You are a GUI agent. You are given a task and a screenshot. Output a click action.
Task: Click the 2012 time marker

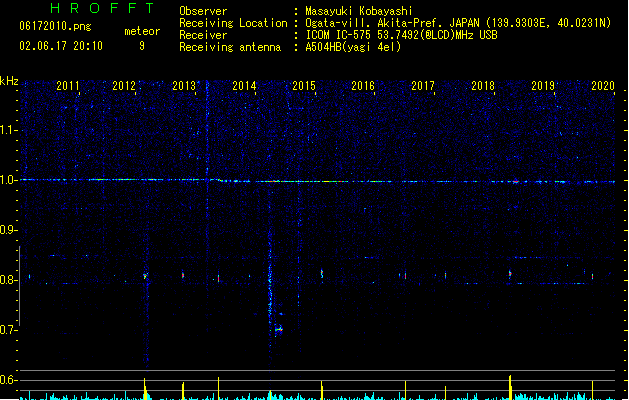click(x=124, y=86)
